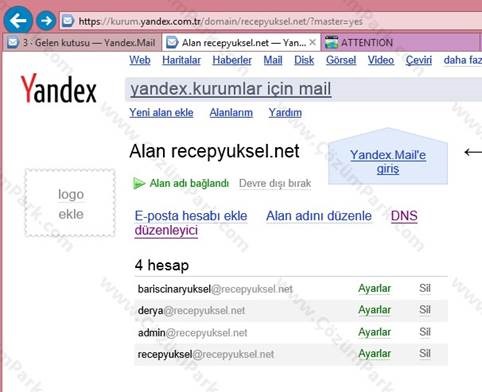
Task: Click the Alan recepyuksel.net page title
Action: [214, 151]
